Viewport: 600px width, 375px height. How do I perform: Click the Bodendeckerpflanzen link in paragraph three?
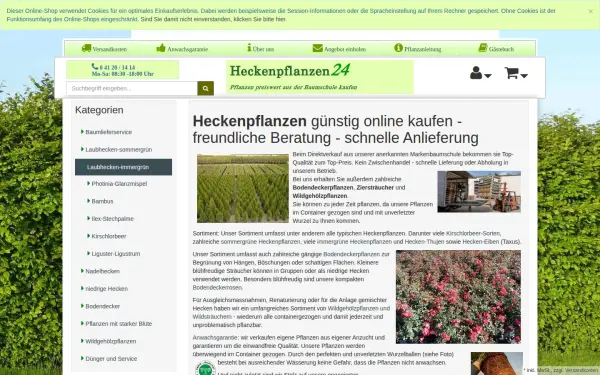click(x=351, y=254)
